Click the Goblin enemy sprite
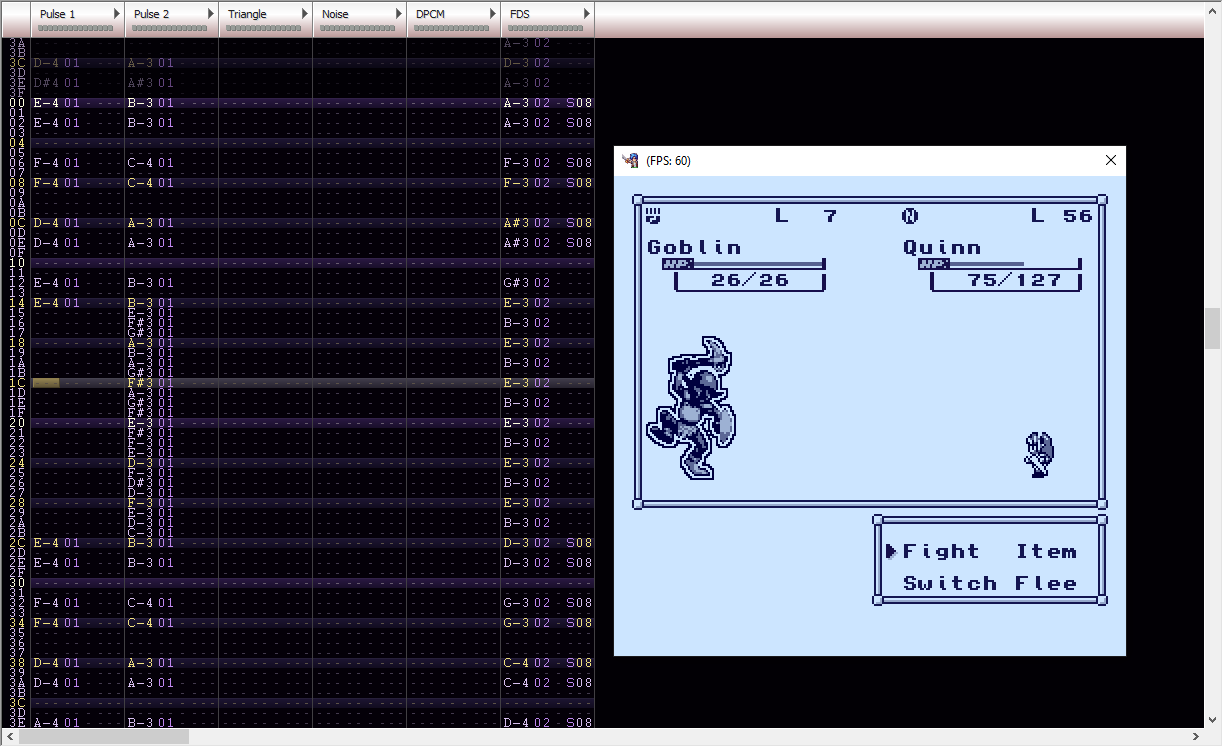This screenshot has height=747, width=1223. [x=692, y=407]
